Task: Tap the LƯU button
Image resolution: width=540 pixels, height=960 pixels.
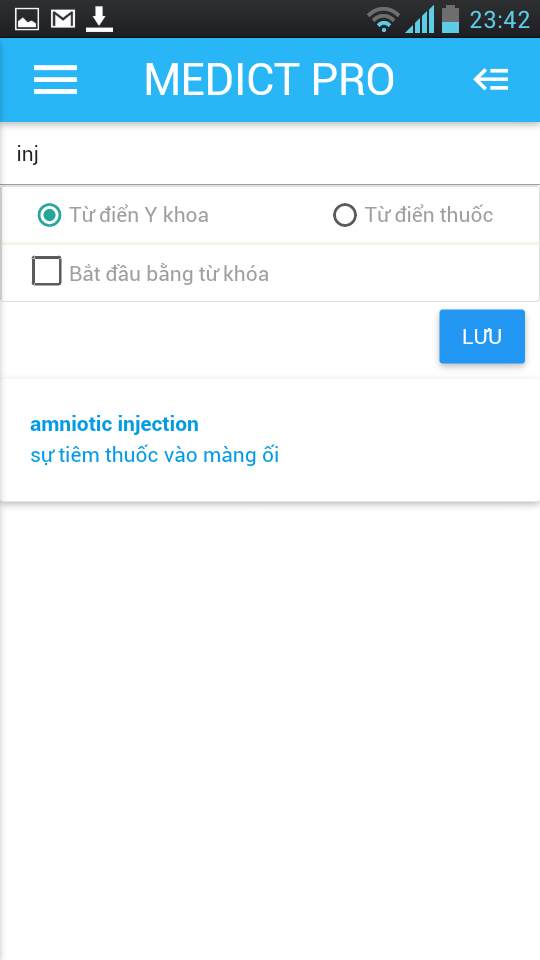Action: click(x=482, y=337)
